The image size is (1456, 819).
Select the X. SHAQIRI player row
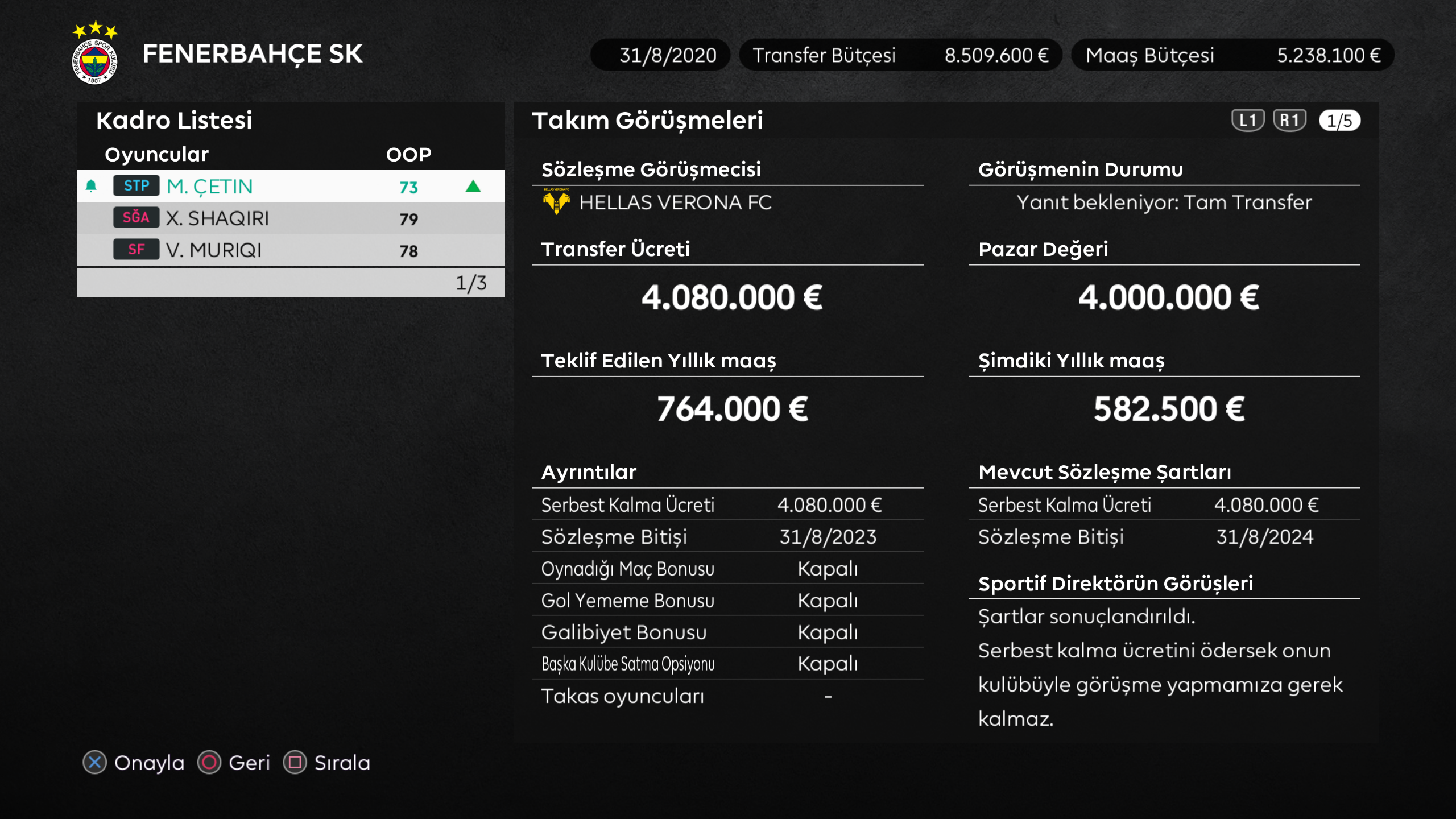click(x=291, y=218)
